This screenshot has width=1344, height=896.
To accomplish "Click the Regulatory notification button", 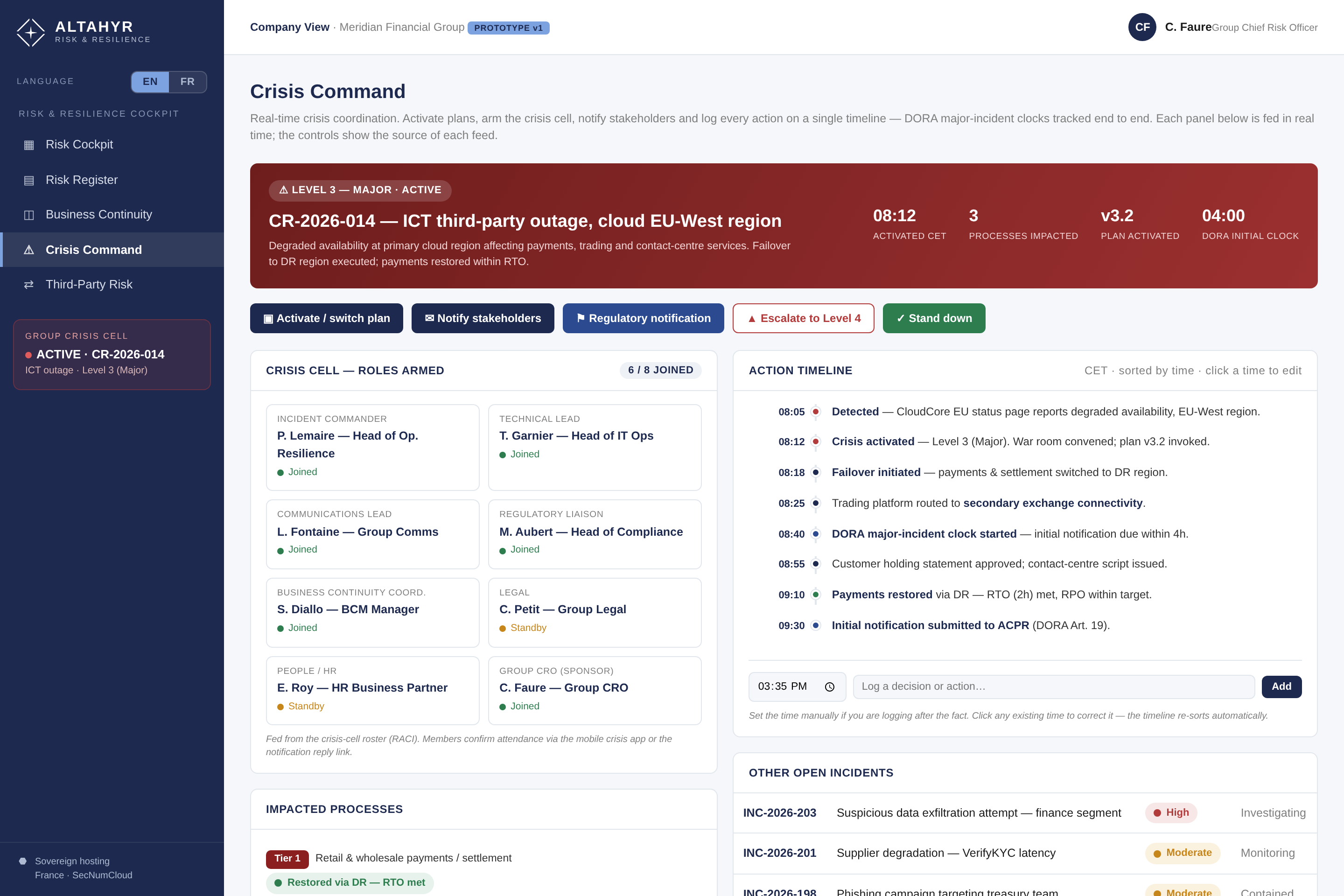I will (x=644, y=318).
